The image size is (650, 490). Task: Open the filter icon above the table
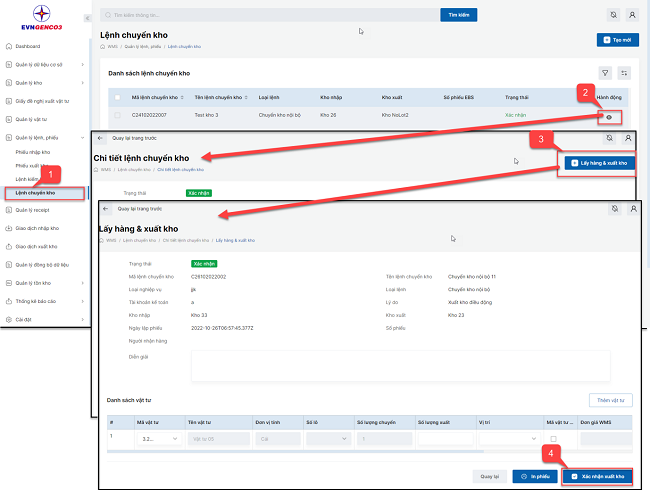pos(605,73)
